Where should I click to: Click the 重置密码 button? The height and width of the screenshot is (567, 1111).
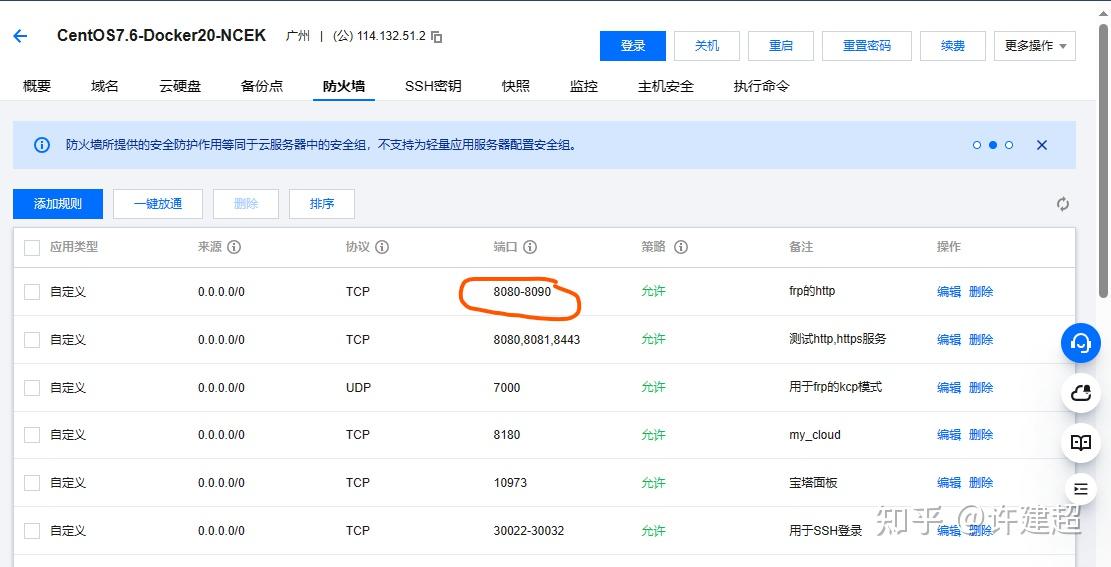867,46
